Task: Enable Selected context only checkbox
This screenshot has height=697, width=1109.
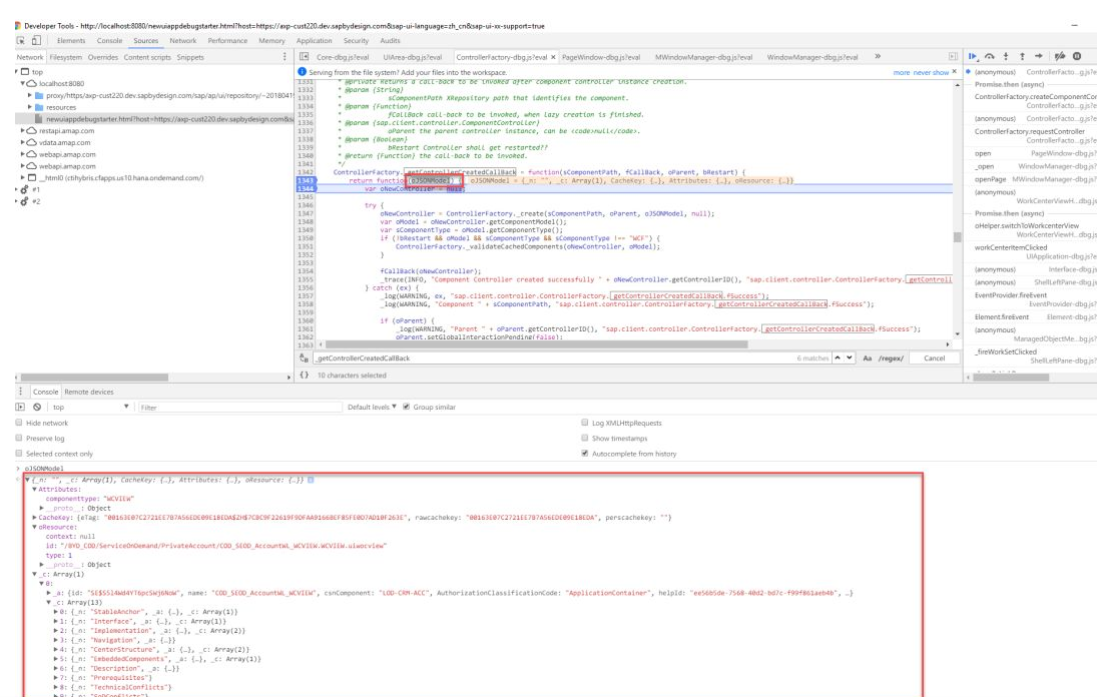Action: click(19, 454)
